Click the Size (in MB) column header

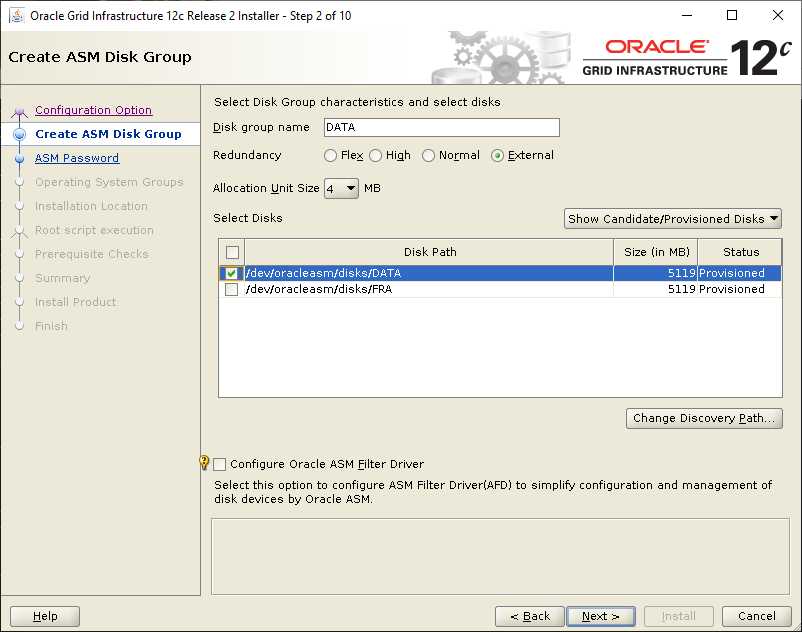[x=656, y=252]
